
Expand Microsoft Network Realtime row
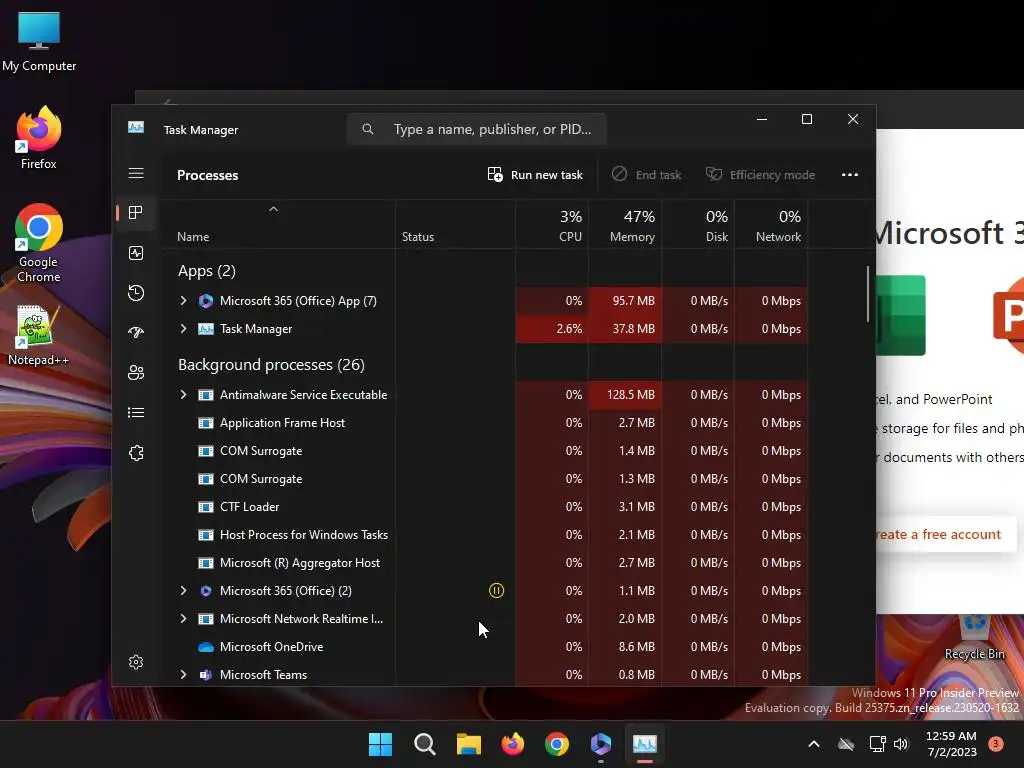tap(184, 618)
